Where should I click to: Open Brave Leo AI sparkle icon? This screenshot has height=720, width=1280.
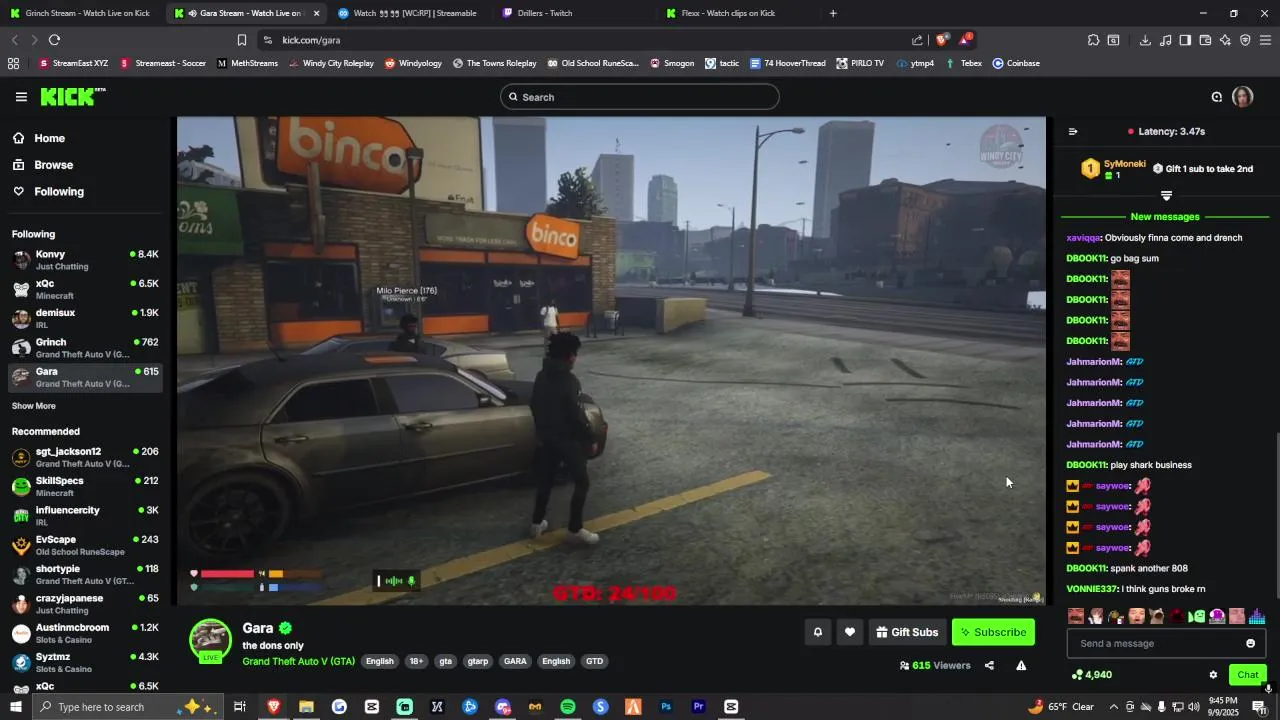pyautogui.click(x=1225, y=40)
